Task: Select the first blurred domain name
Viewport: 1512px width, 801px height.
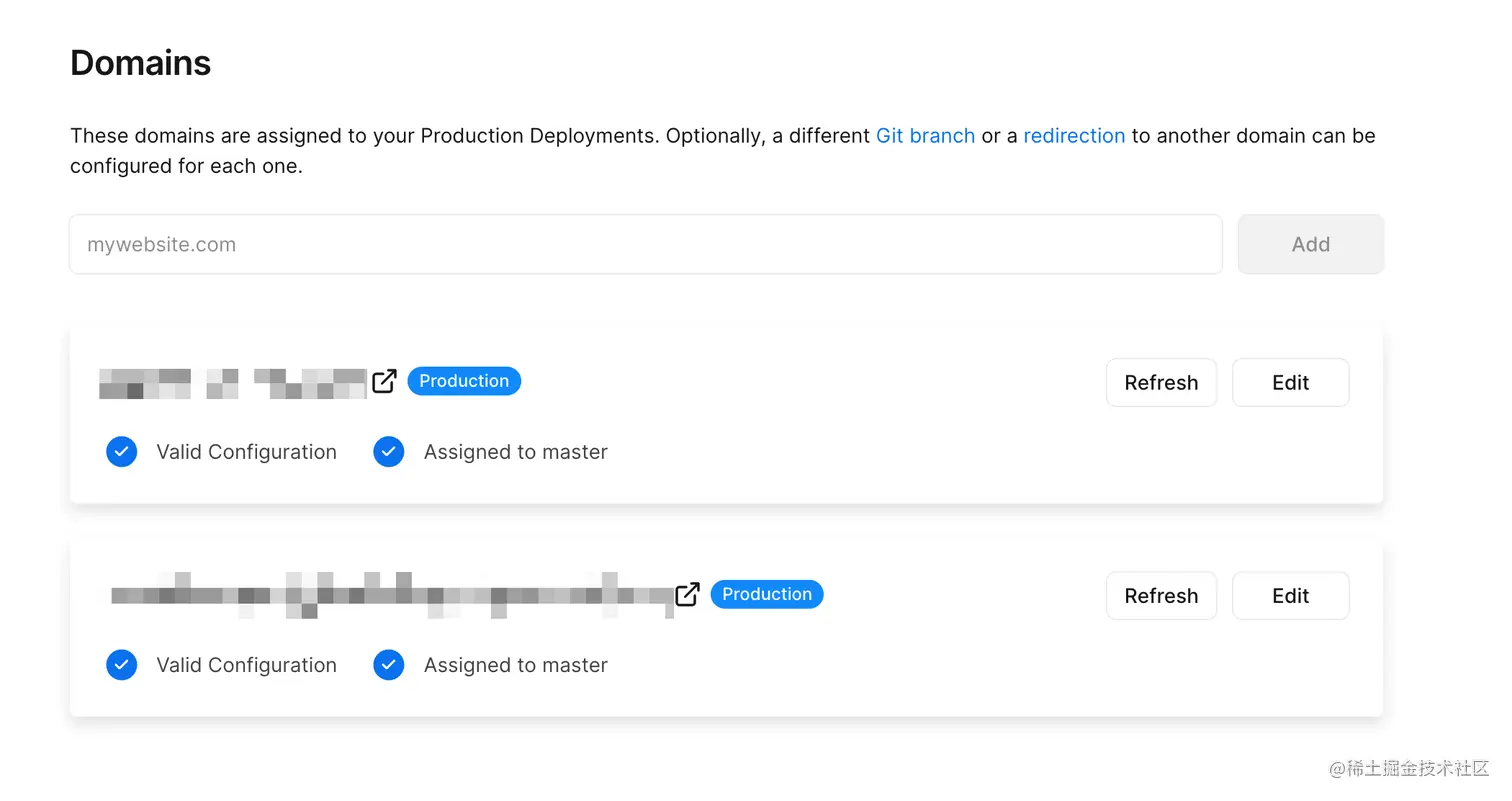Action: (x=233, y=383)
